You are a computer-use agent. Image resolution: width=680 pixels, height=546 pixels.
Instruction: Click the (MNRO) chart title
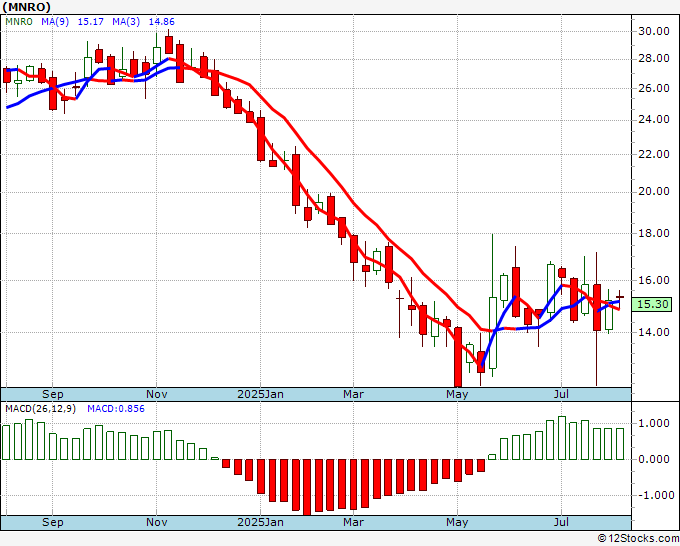tap(27, 7)
